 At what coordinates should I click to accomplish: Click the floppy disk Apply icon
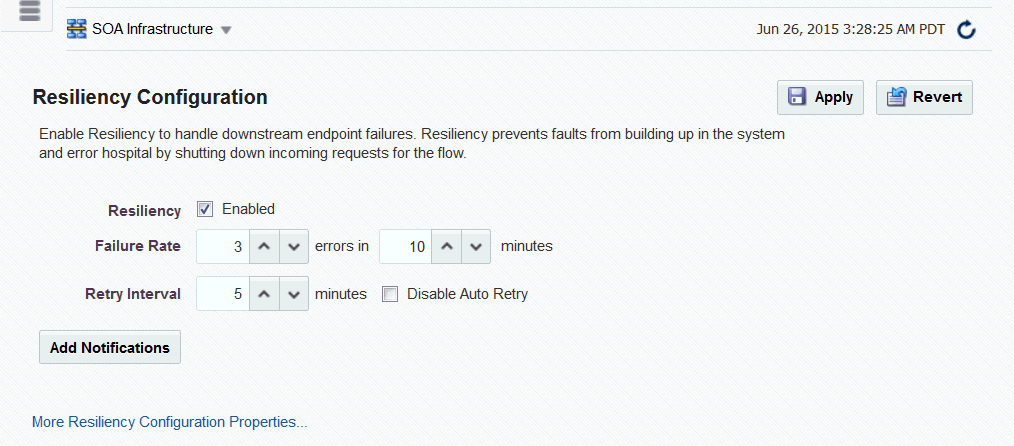[x=797, y=98]
